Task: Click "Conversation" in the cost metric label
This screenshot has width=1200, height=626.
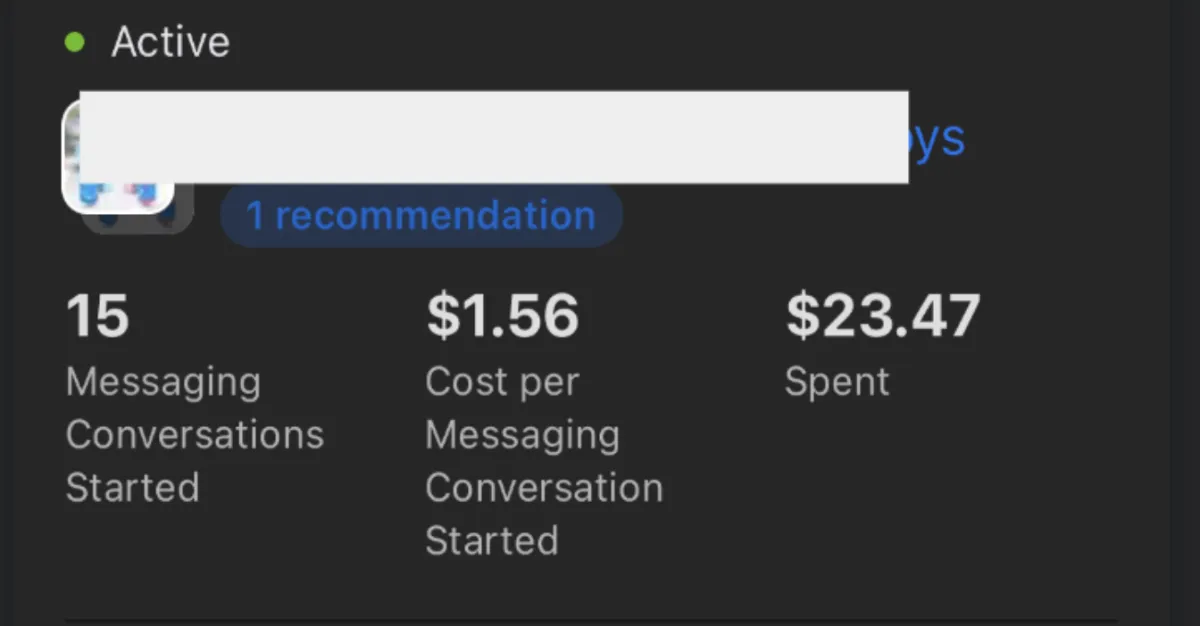Action: 544,488
